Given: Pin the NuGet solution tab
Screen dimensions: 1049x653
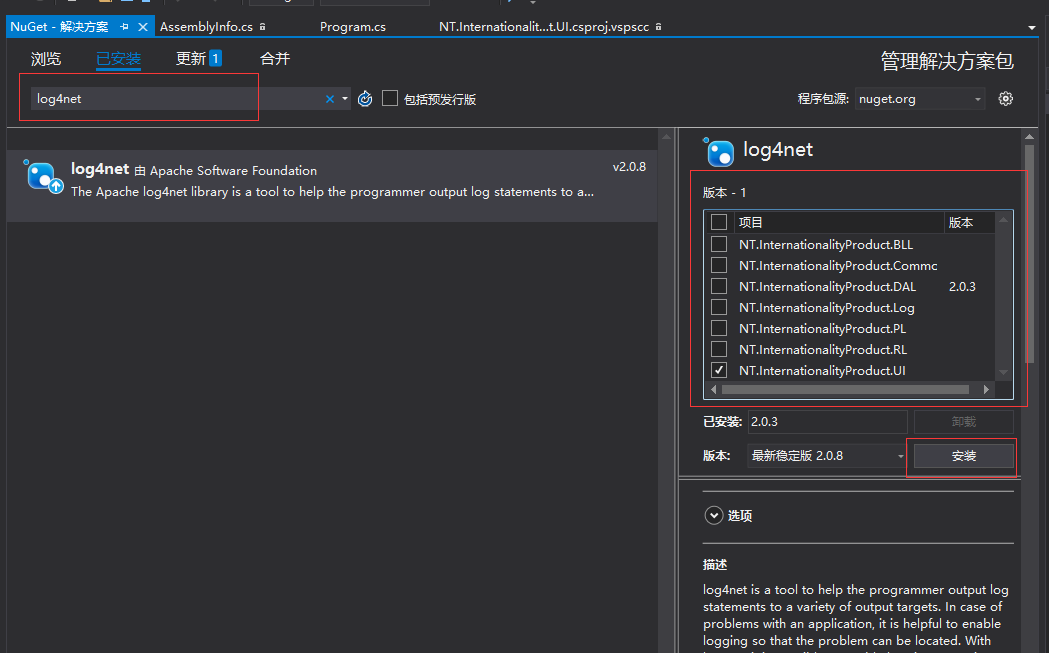Looking at the screenshot, I should pos(124,27).
